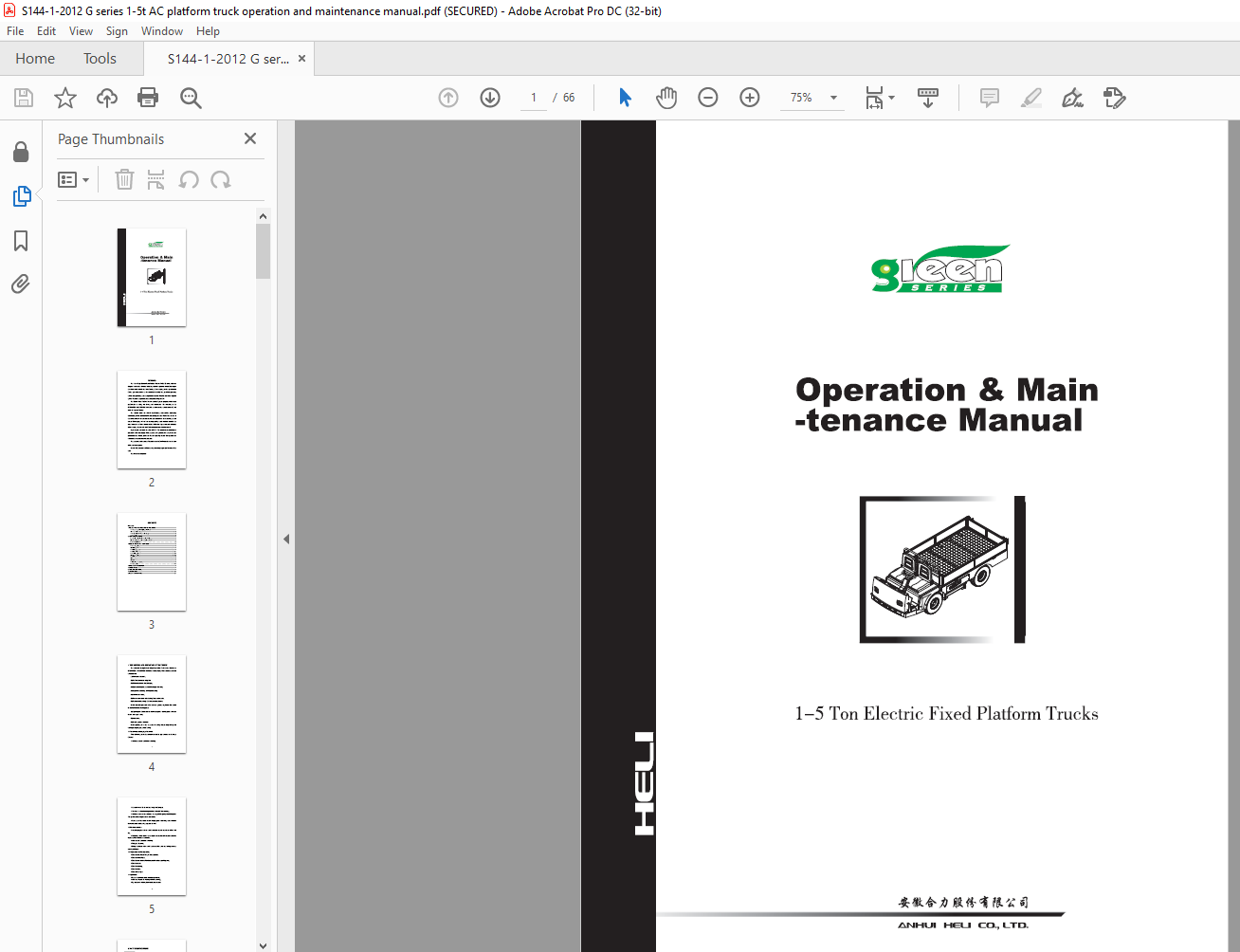Select page 1 thumbnail
The width and height of the screenshot is (1240, 952).
coord(152,278)
